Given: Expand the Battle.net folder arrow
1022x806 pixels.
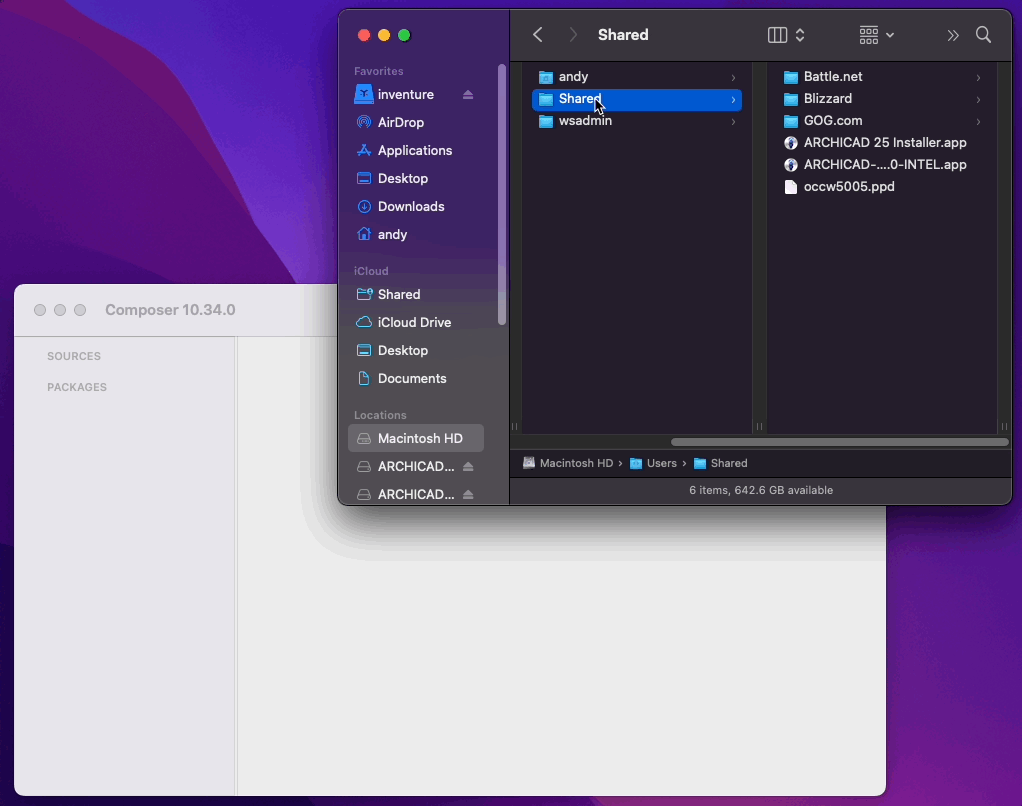Looking at the screenshot, I should point(978,78).
